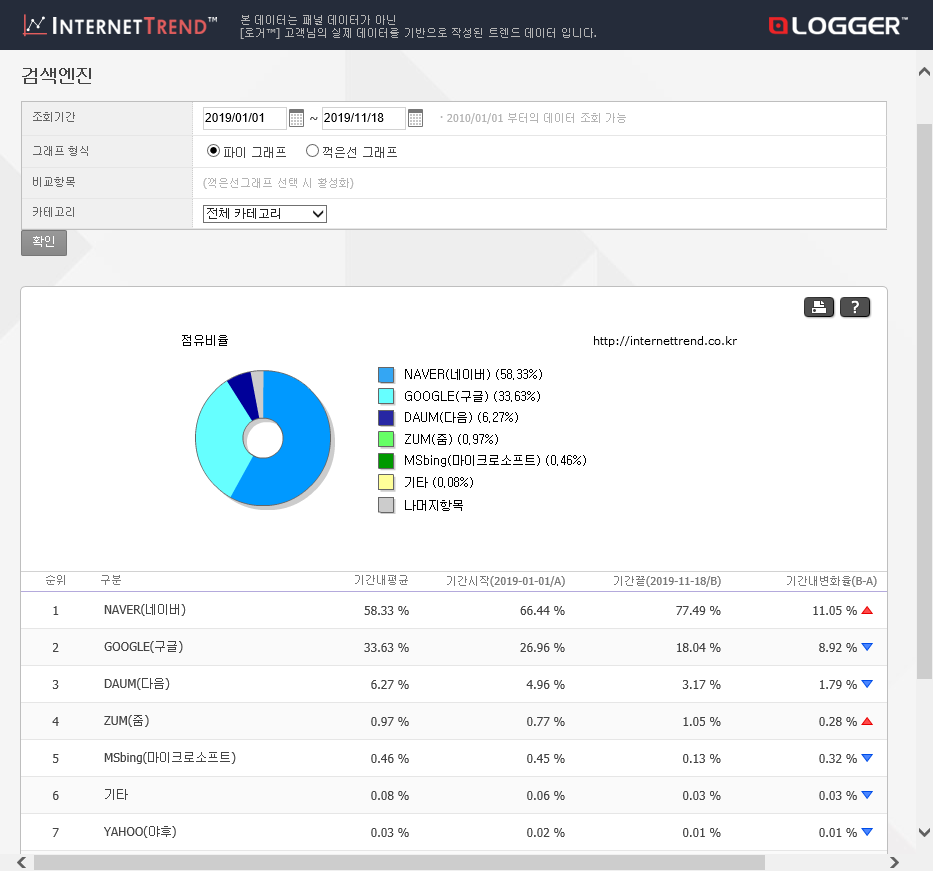
Task: Click the 기간내변화율(B-A) column header
Action: click(x=831, y=581)
